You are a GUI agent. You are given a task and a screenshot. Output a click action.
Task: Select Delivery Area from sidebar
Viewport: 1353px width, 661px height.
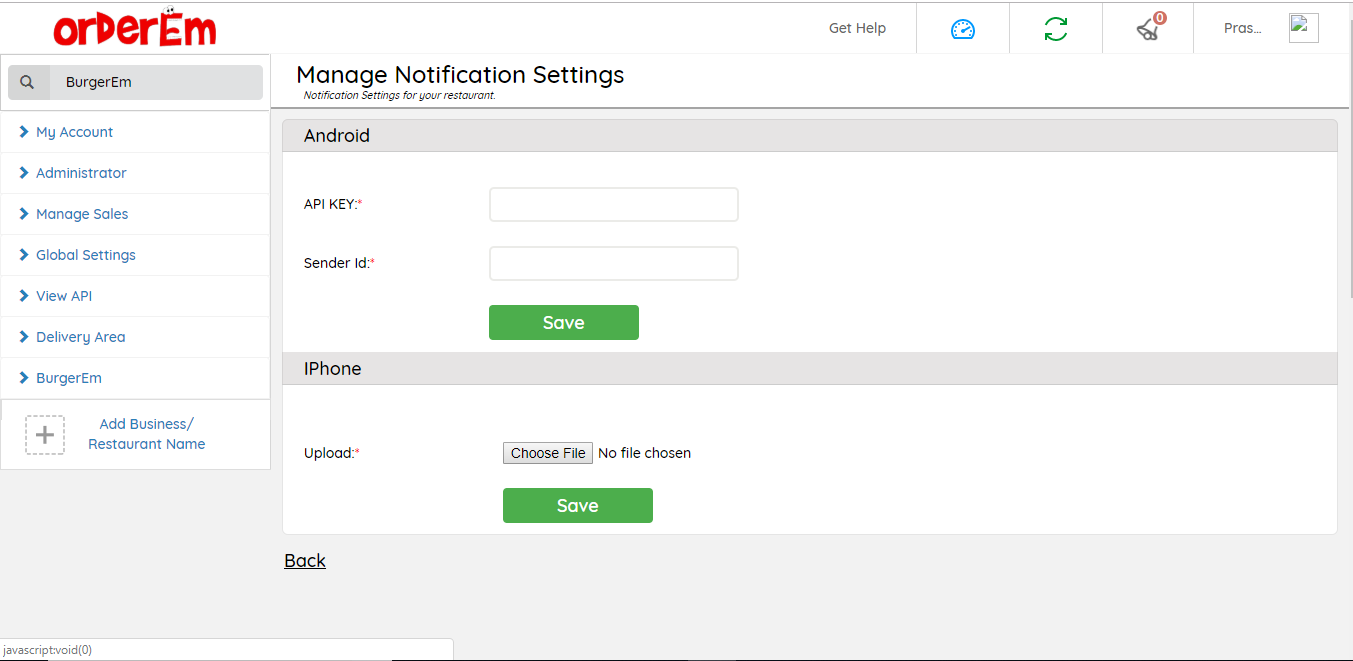[x=81, y=337]
